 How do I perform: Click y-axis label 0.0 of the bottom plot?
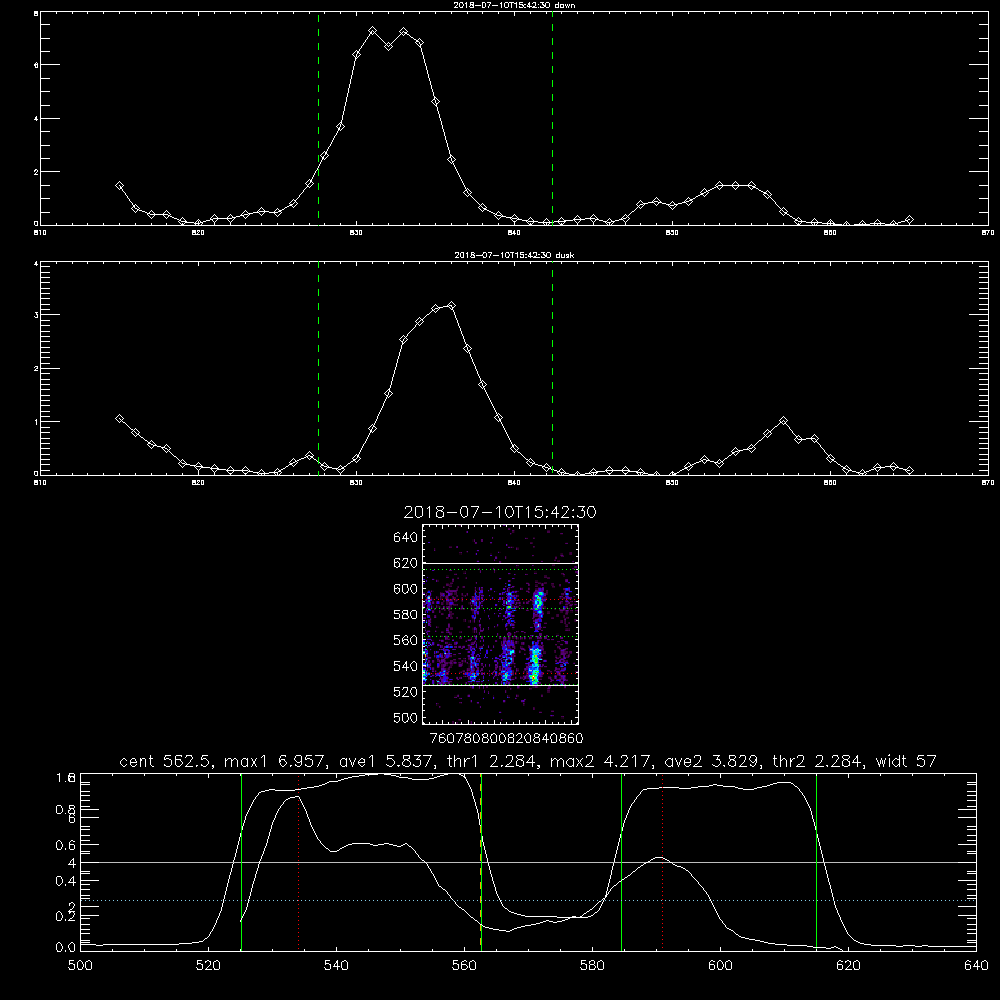tap(66, 948)
